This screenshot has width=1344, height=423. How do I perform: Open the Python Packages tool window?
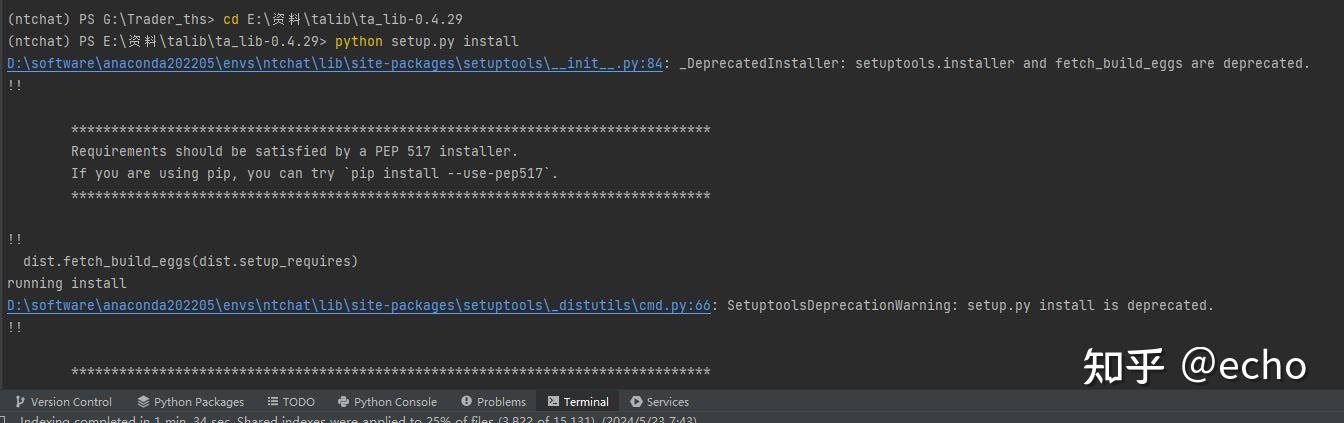(190, 402)
